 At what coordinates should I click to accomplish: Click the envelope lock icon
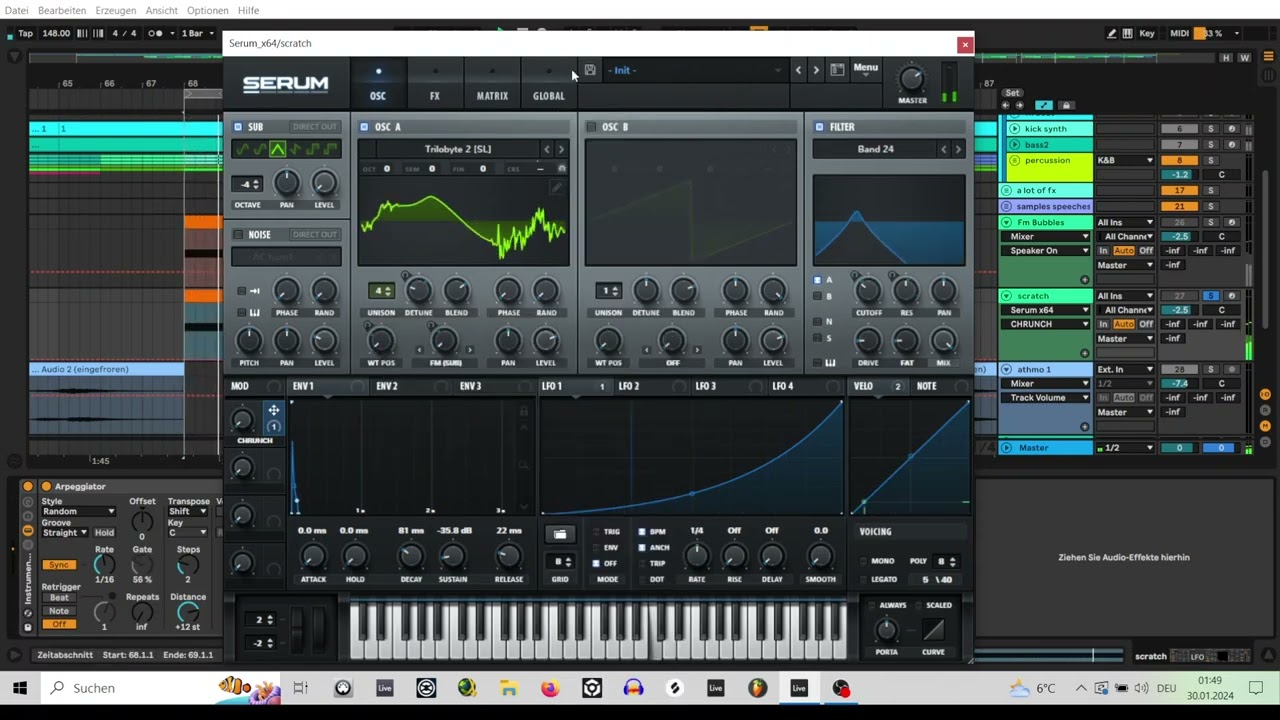coord(523,410)
